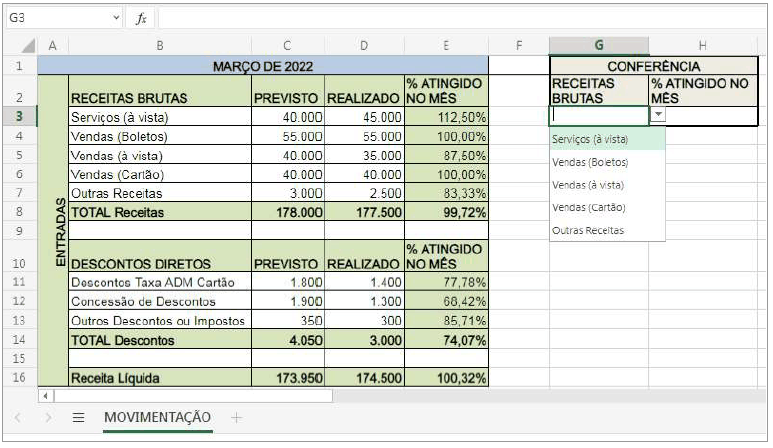
Task: Switch to the MOVIMENTAÇÃO sheet tab
Action: 157,418
